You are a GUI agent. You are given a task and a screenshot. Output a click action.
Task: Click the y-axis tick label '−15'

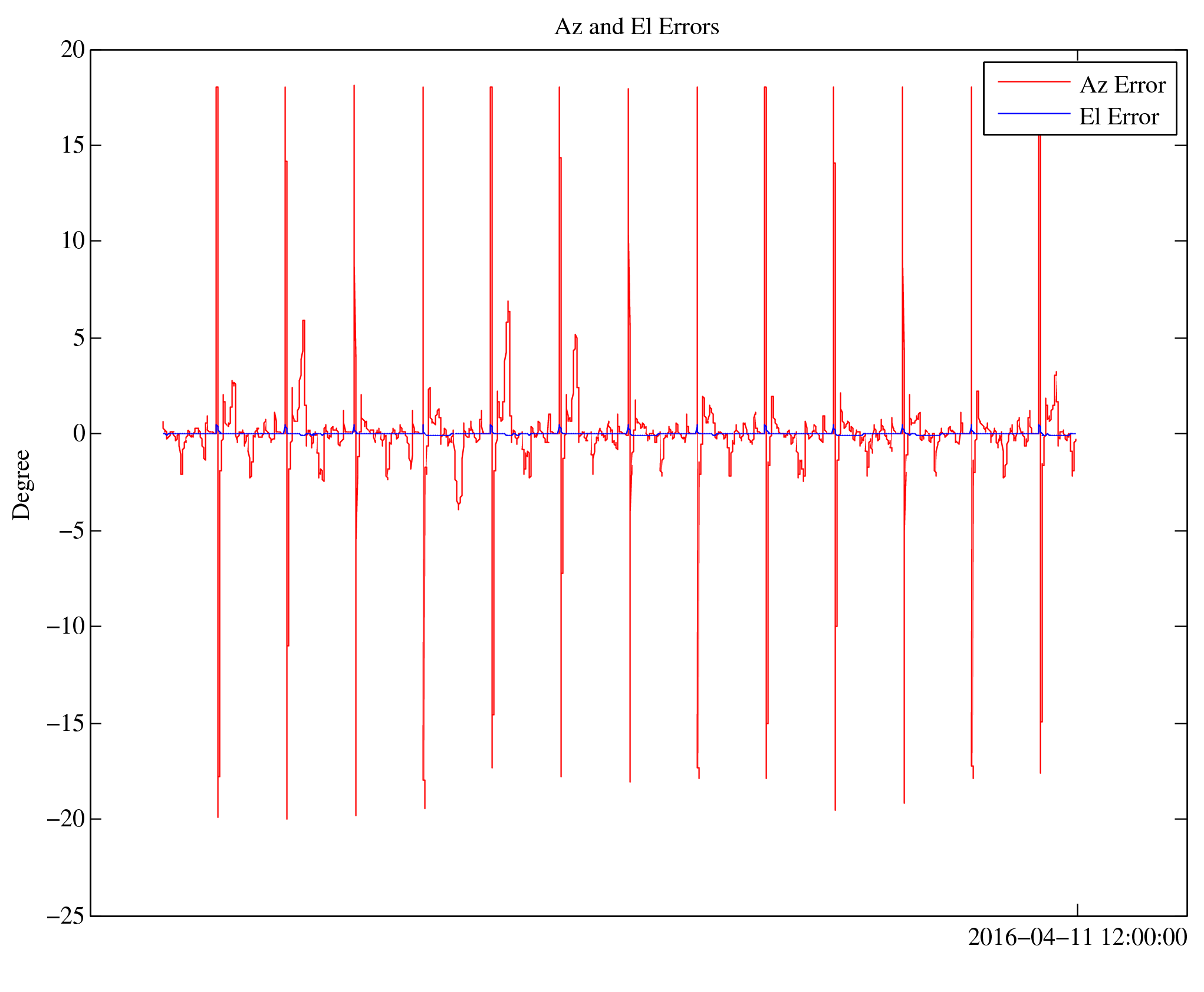point(67,723)
